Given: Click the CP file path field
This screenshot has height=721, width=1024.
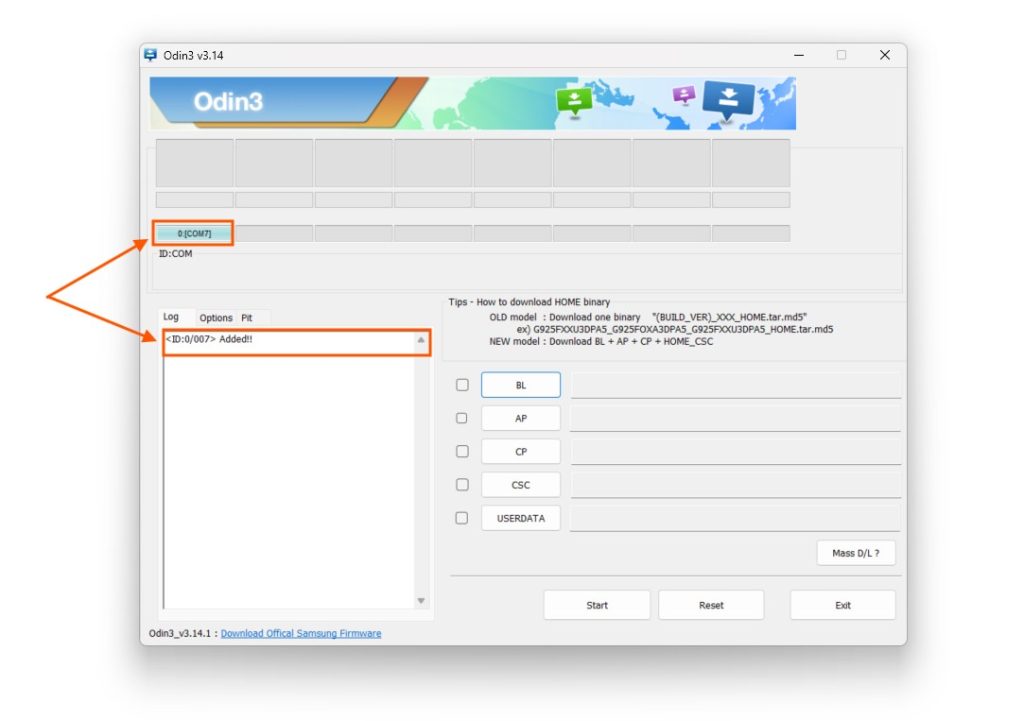Looking at the screenshot, I should click(736, 452).
